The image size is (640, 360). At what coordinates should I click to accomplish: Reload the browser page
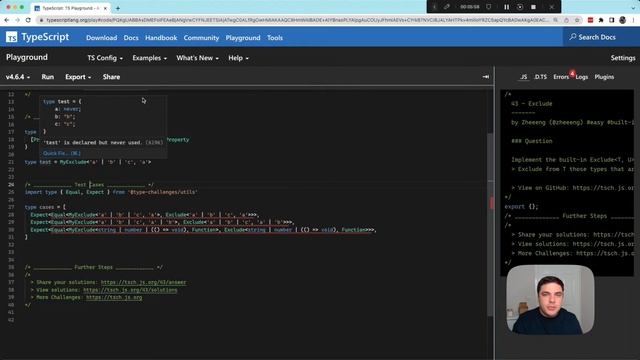click(28, 20)
